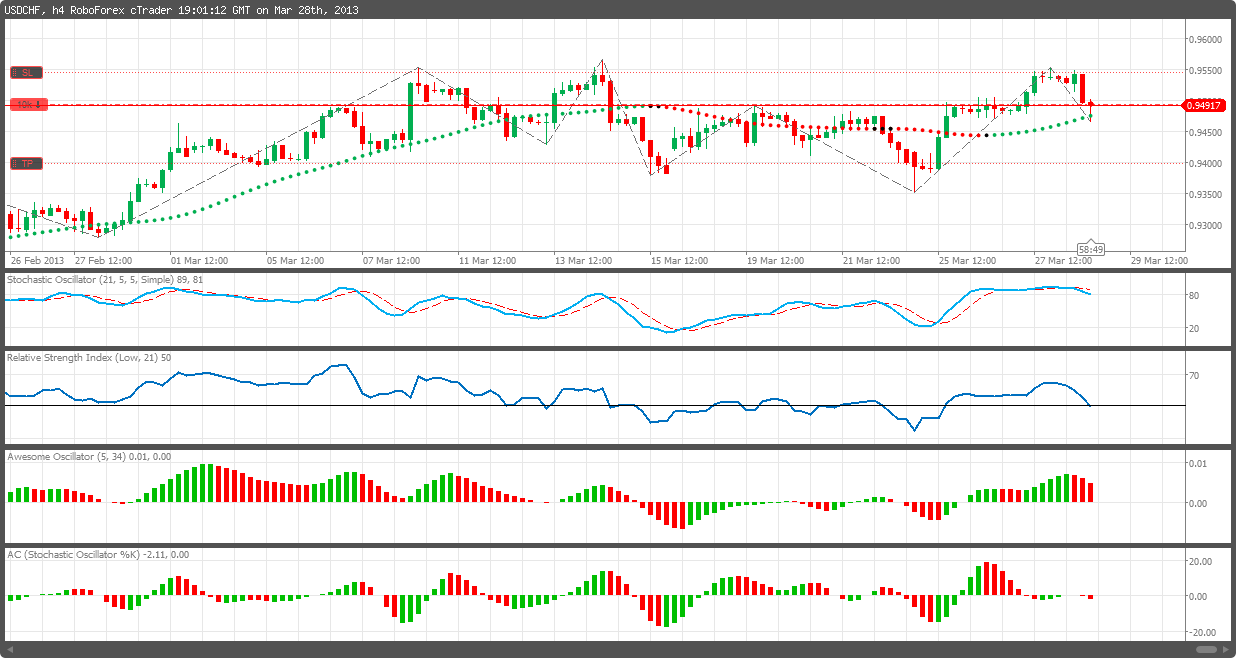
Task: Click the RSI level 70 axis label
Action: coord(1194,375)
